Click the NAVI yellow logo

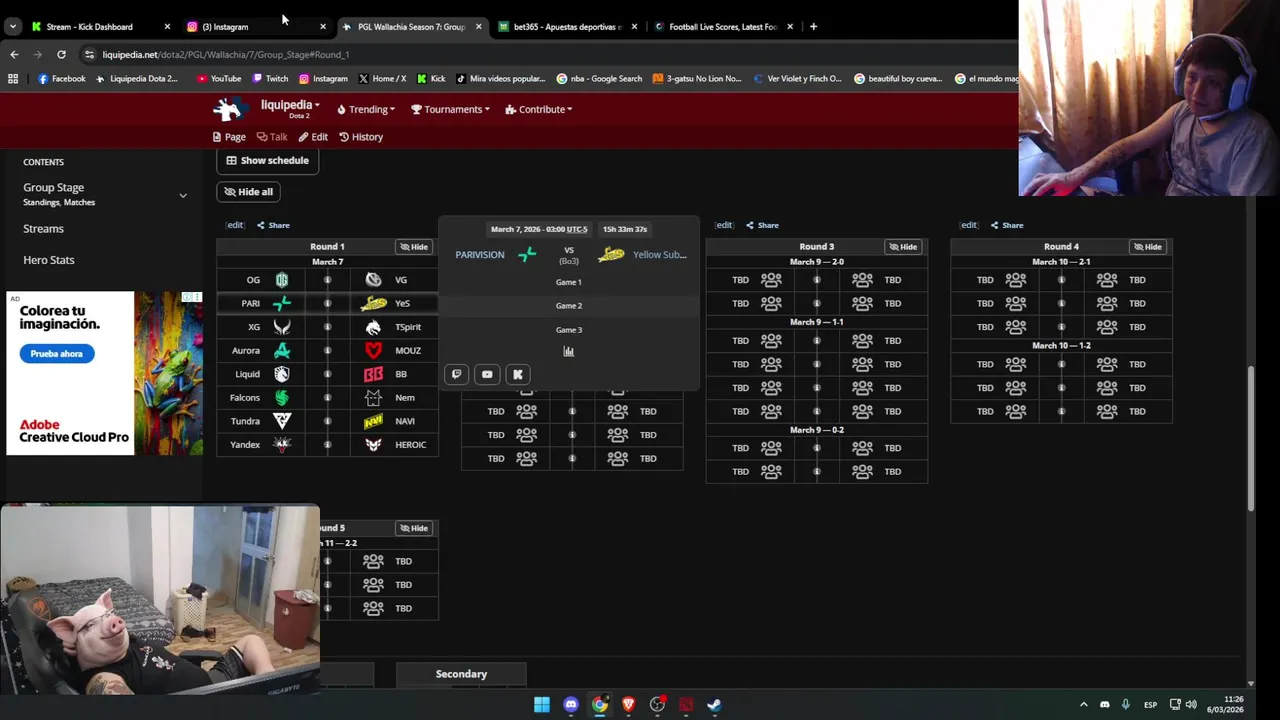point(373,421)
